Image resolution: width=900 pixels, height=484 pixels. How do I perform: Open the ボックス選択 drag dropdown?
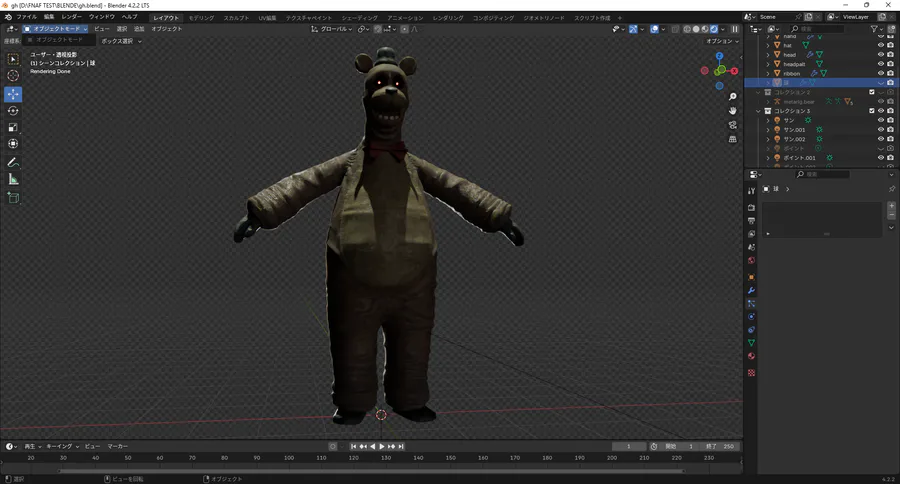coord(121,41)
